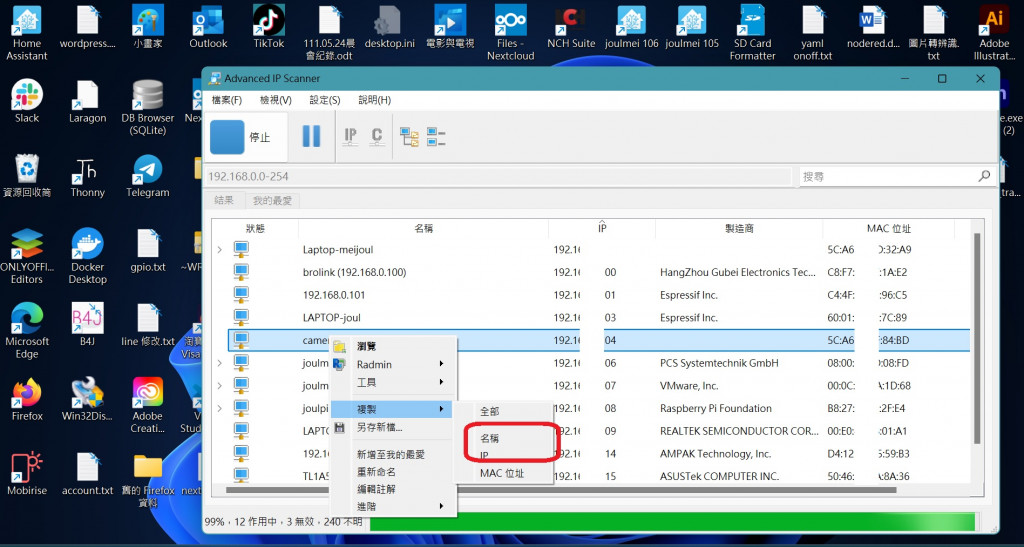Open the Radmin submenu in context menu

(393, 364)
